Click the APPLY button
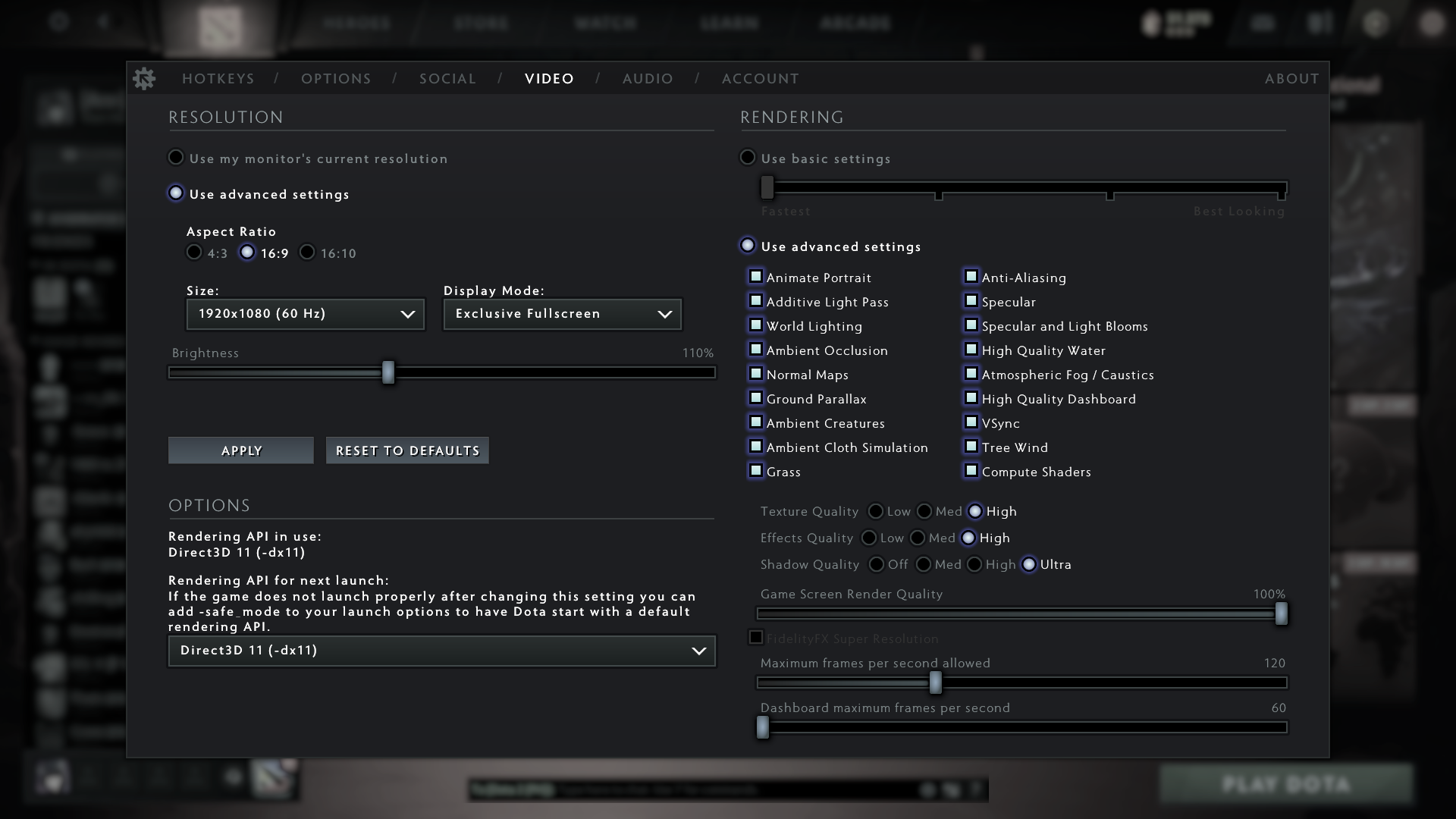 (x=240, y=450)
